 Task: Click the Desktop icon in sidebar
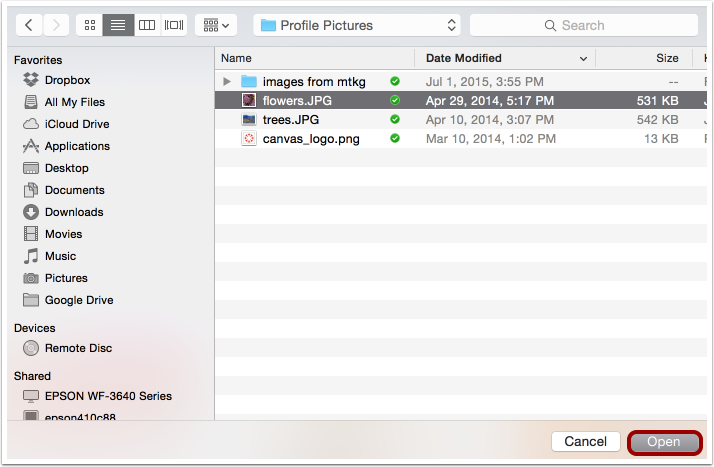pyautogui.click(x=31, y=168)
